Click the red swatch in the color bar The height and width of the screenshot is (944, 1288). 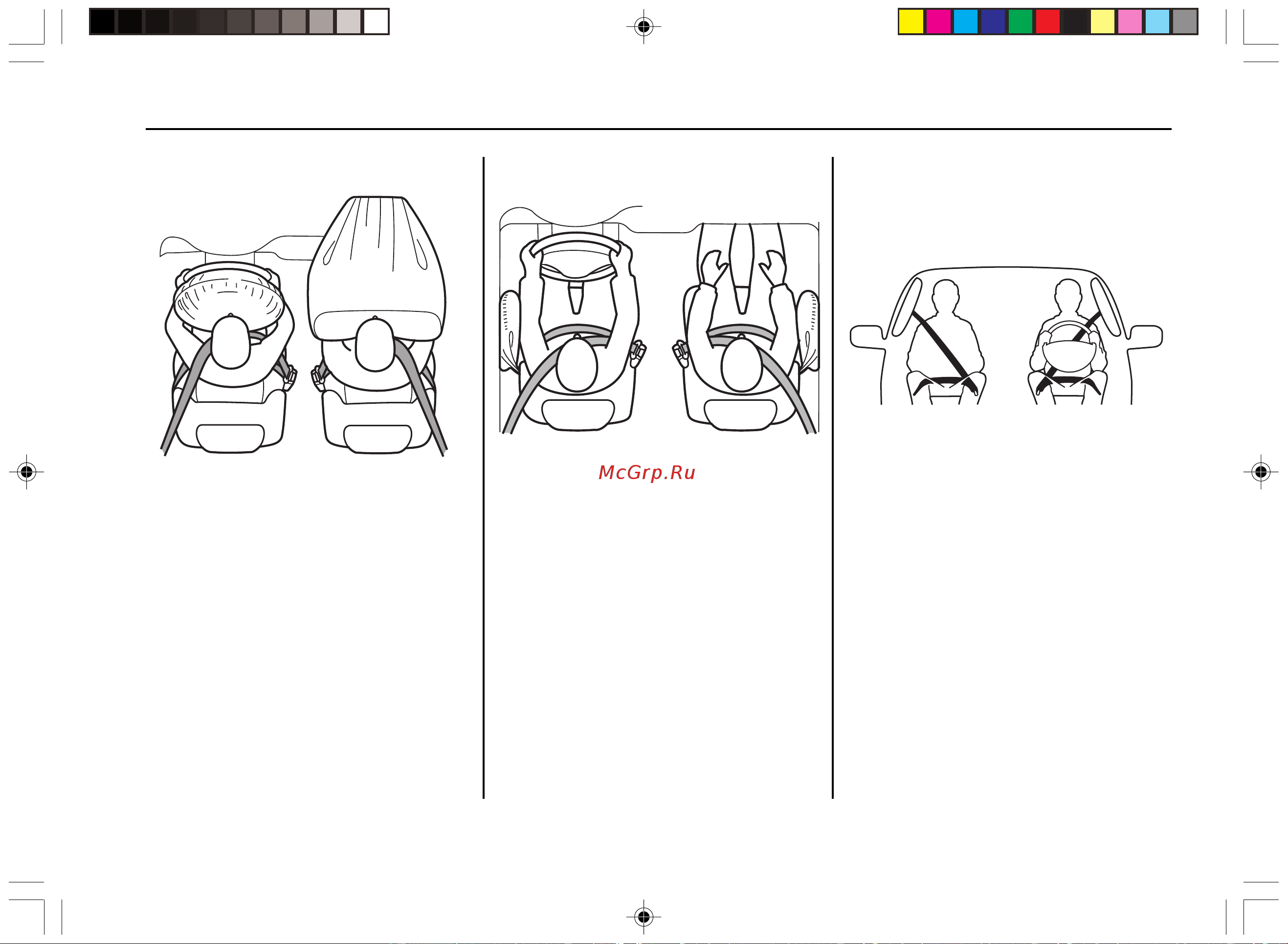[x=1048, y=22]
